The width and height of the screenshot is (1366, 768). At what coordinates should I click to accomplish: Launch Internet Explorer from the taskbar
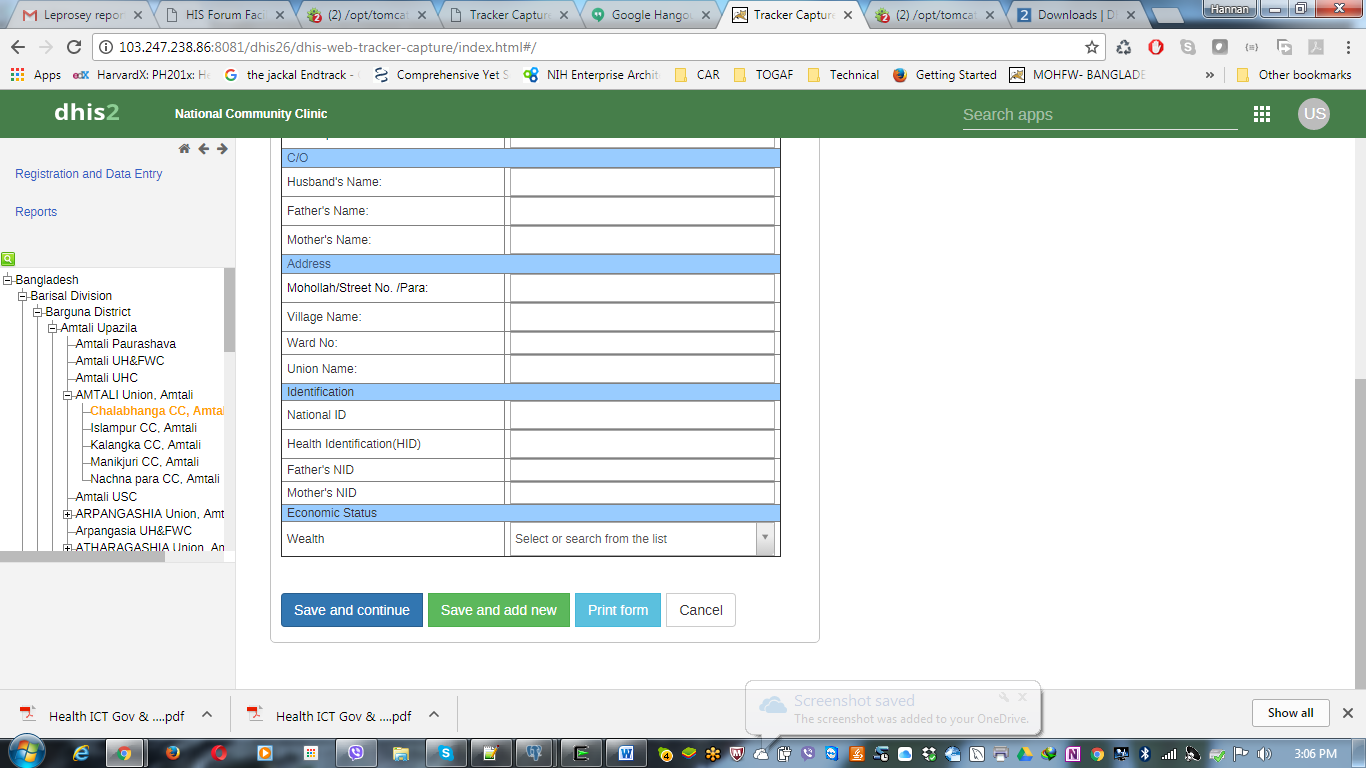pyautogui.click(x=81, y=753)
